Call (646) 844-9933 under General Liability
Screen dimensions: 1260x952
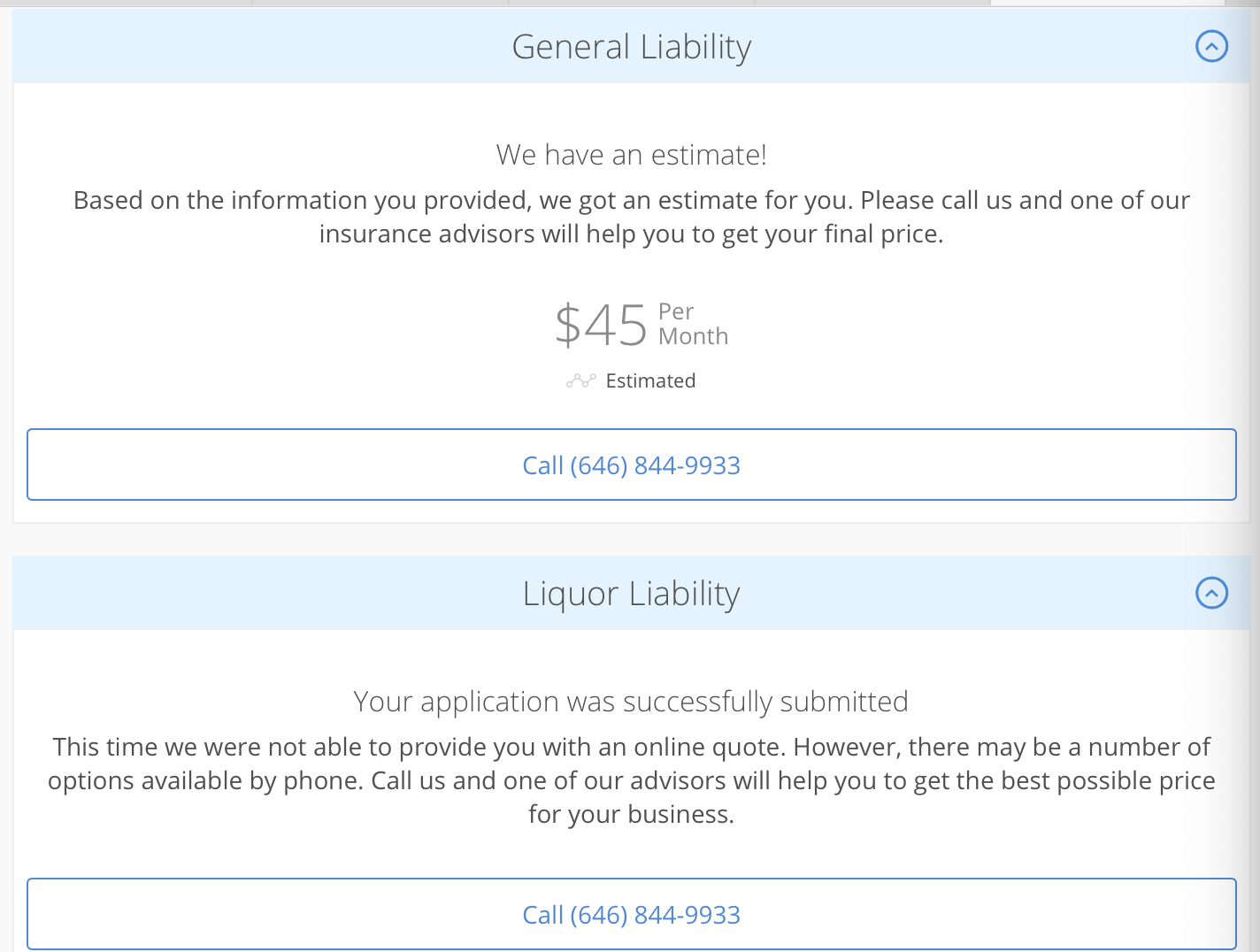[631, 465]
